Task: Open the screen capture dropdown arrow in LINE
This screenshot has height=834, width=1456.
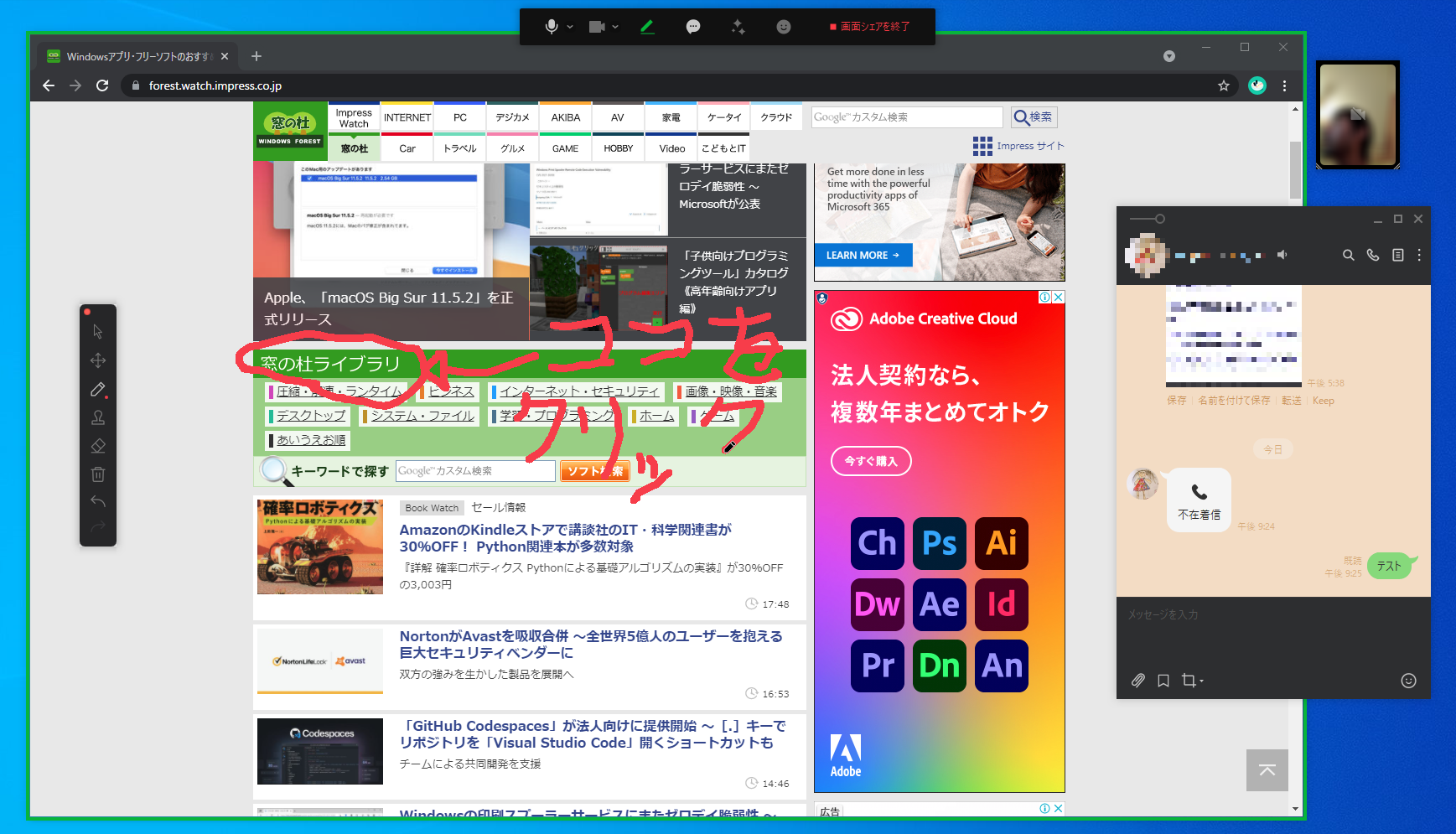Action: 1202,681
